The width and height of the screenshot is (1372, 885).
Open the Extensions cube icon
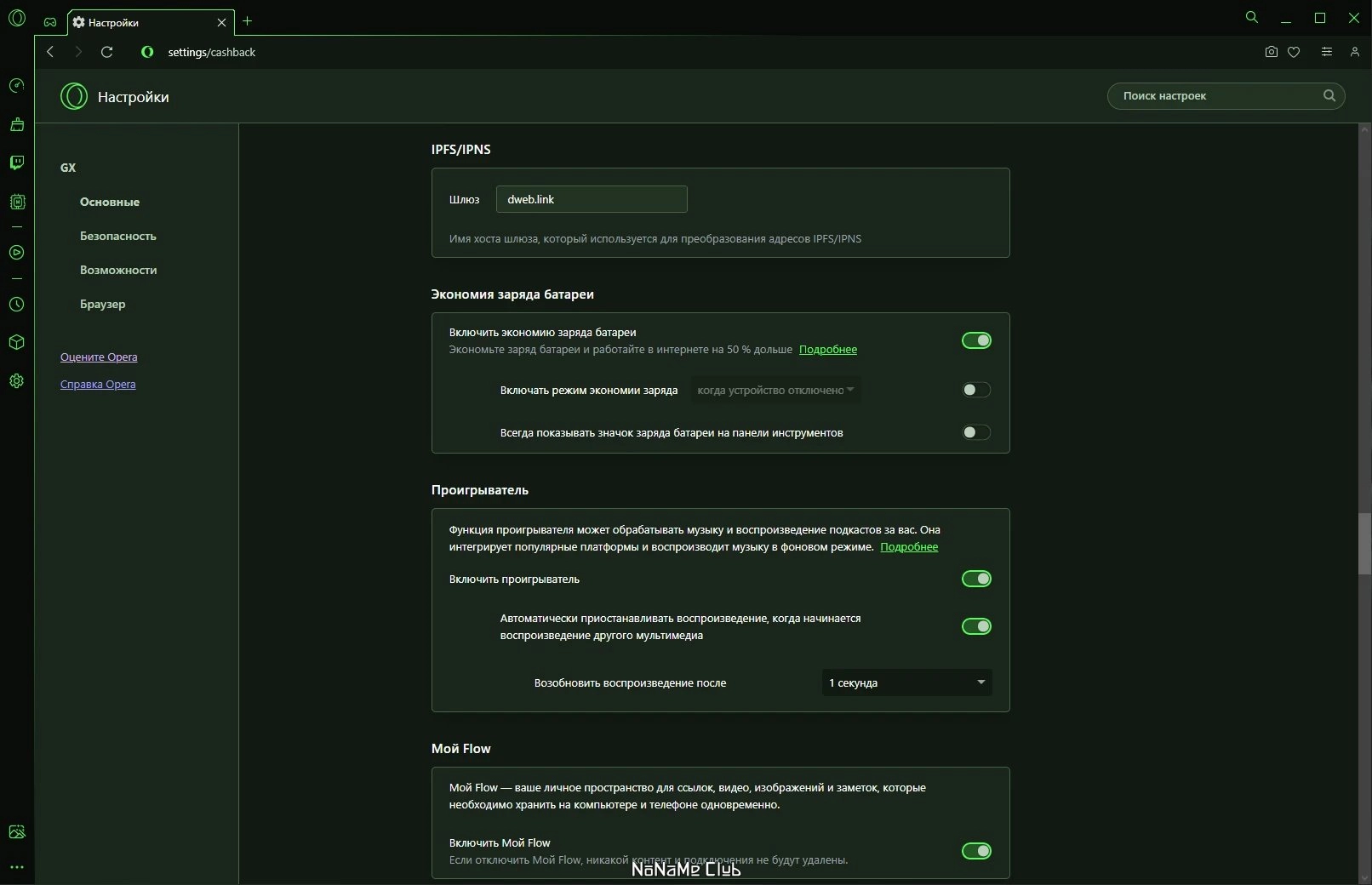click(x=17, y=342)
